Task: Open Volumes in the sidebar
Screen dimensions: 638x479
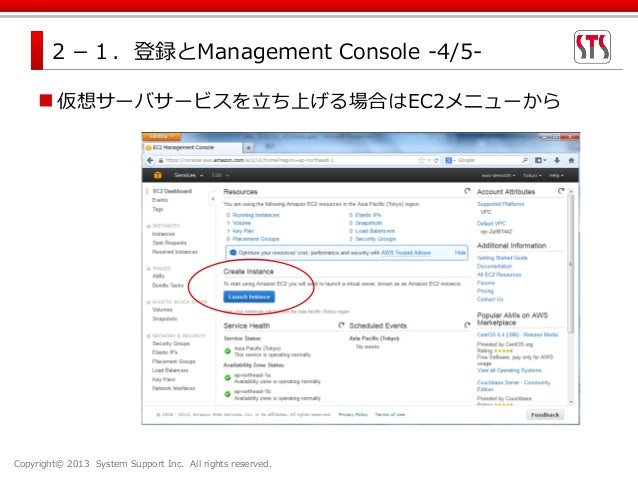Action: [x=162, y=310]
